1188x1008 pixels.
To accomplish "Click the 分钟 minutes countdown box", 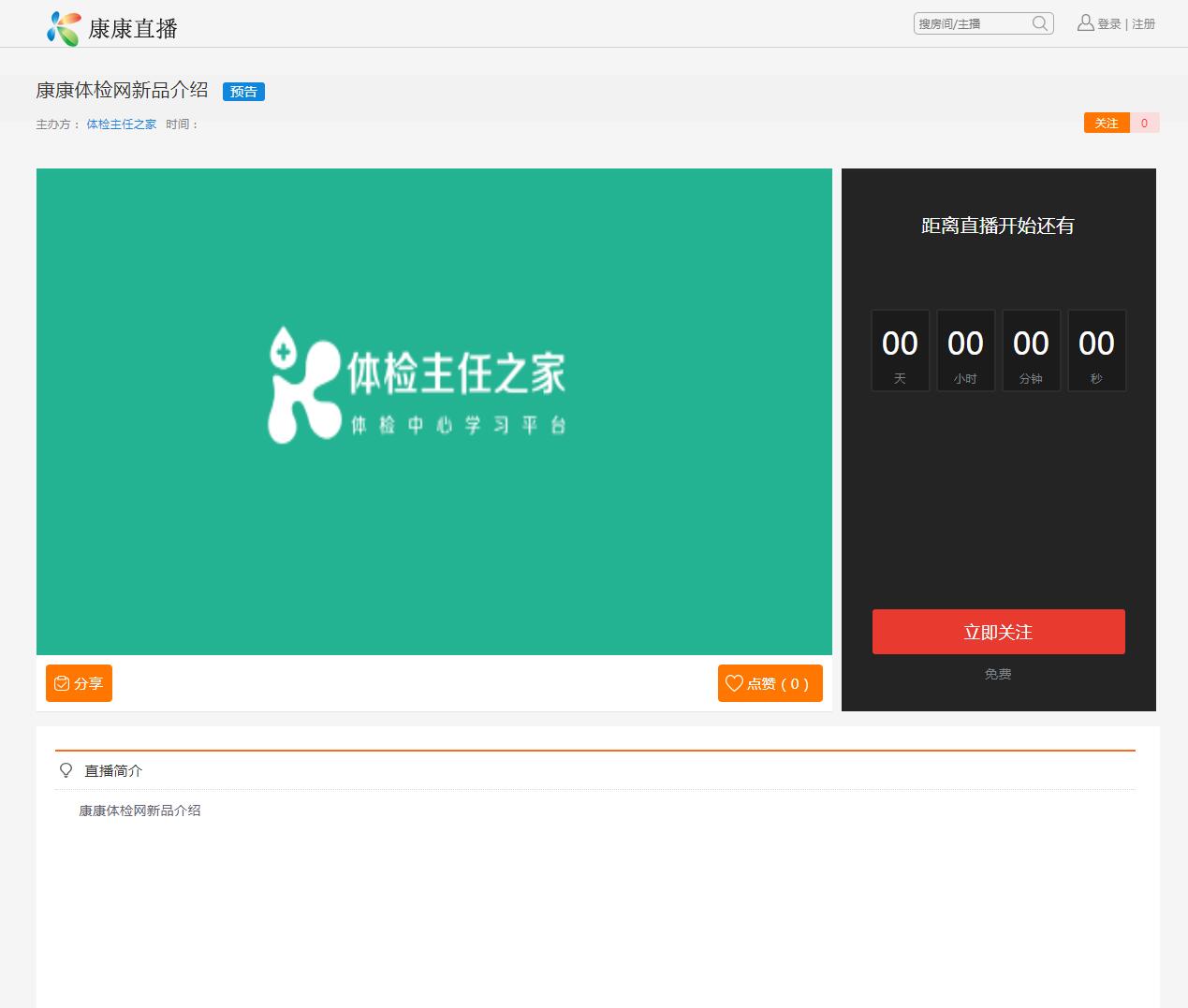I will pos(1032,351).
